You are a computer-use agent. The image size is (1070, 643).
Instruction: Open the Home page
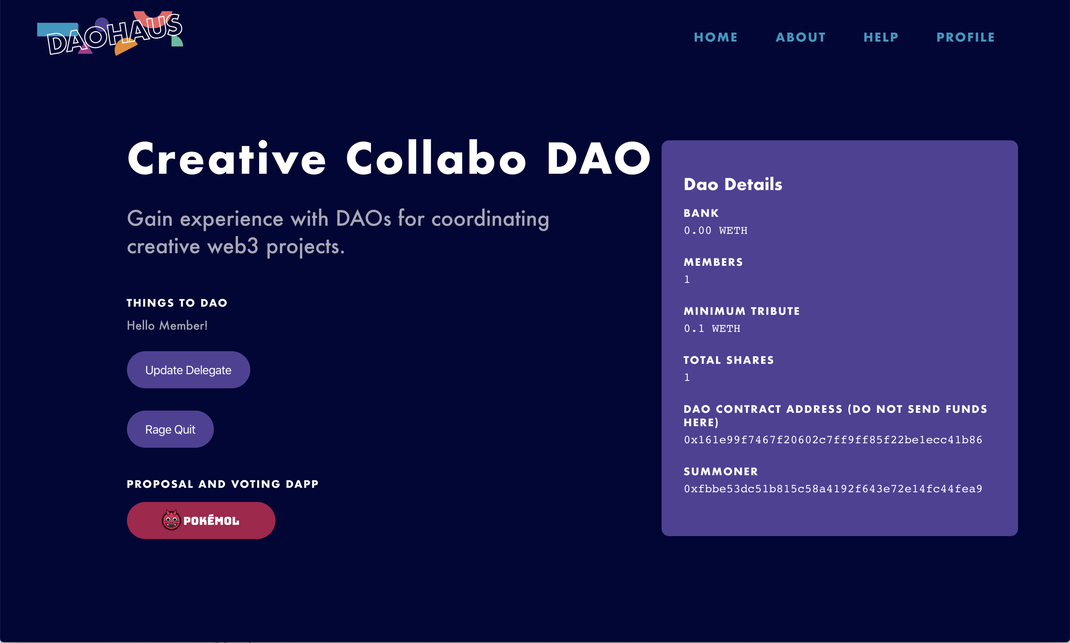coord(715,38)
